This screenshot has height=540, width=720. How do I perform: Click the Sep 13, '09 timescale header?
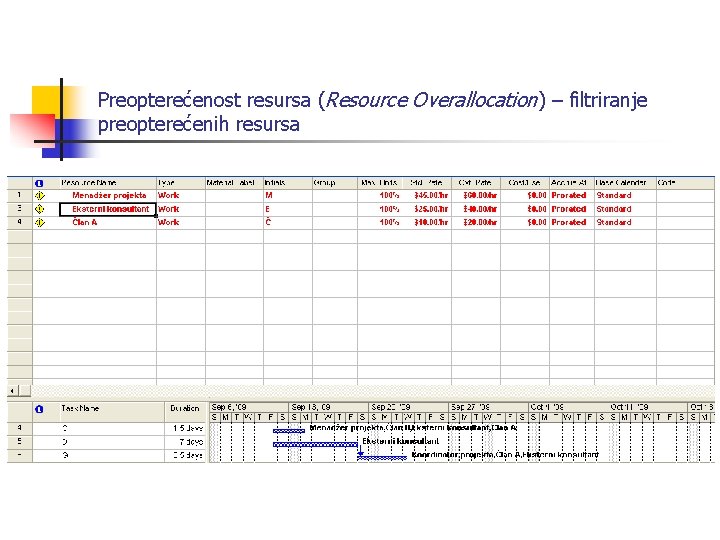pos(329,407)
